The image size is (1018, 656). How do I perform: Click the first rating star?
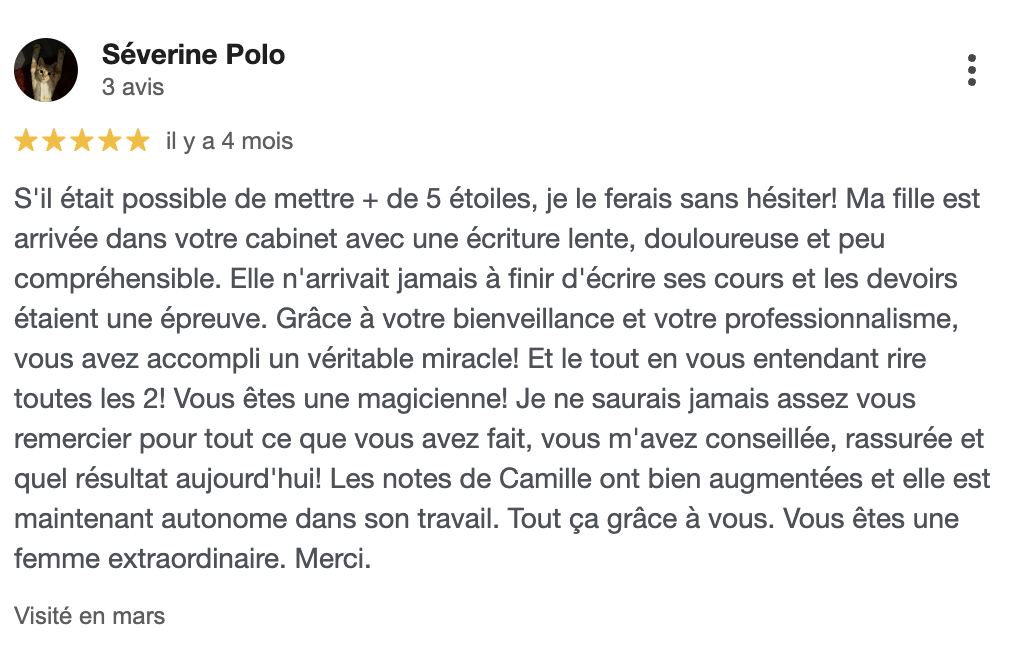[27, 141]
